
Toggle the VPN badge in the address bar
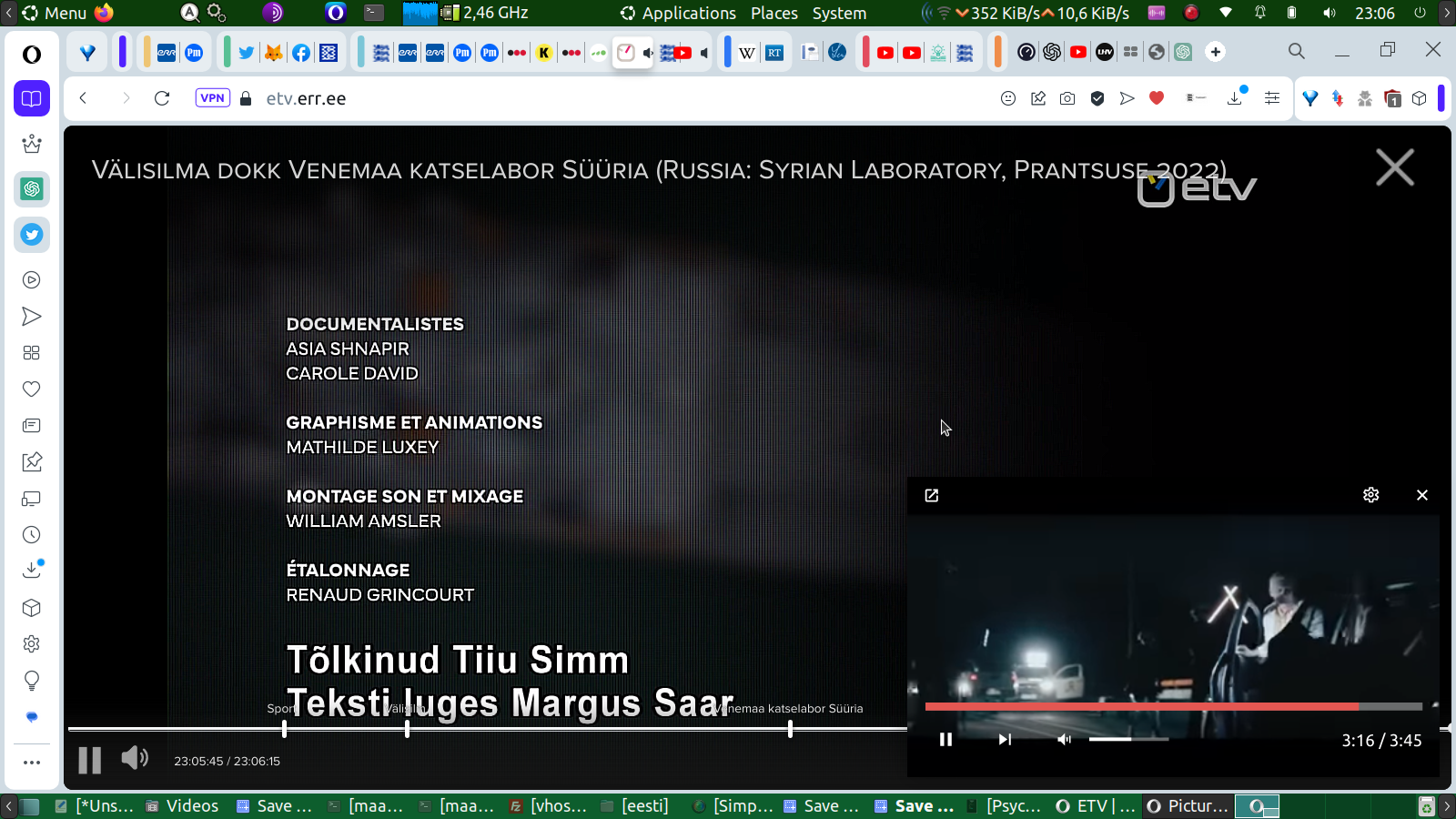point(212,98)
